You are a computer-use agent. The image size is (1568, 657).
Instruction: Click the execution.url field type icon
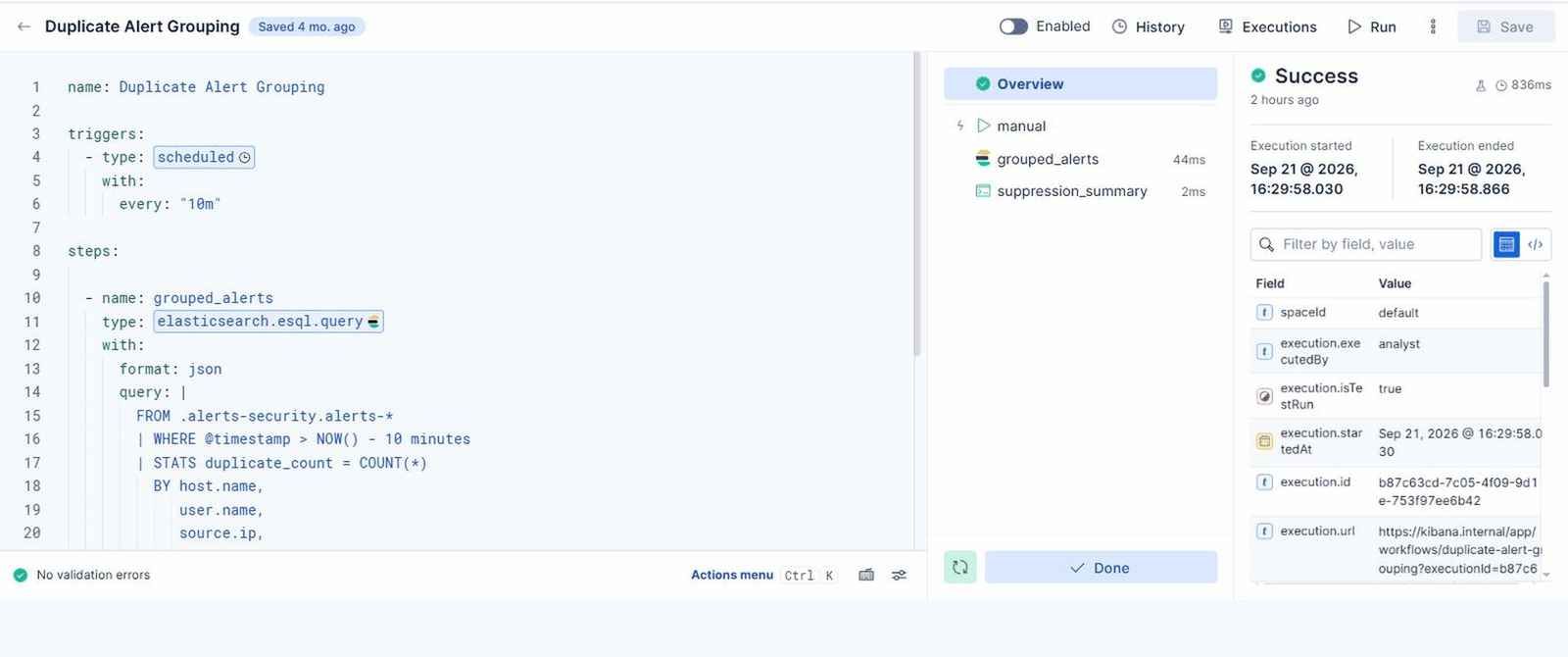tap(1264, 531)
